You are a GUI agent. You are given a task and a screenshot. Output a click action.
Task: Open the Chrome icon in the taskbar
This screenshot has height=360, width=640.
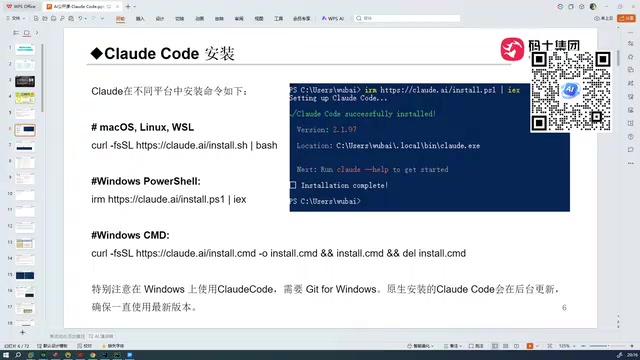click(93, 355)
